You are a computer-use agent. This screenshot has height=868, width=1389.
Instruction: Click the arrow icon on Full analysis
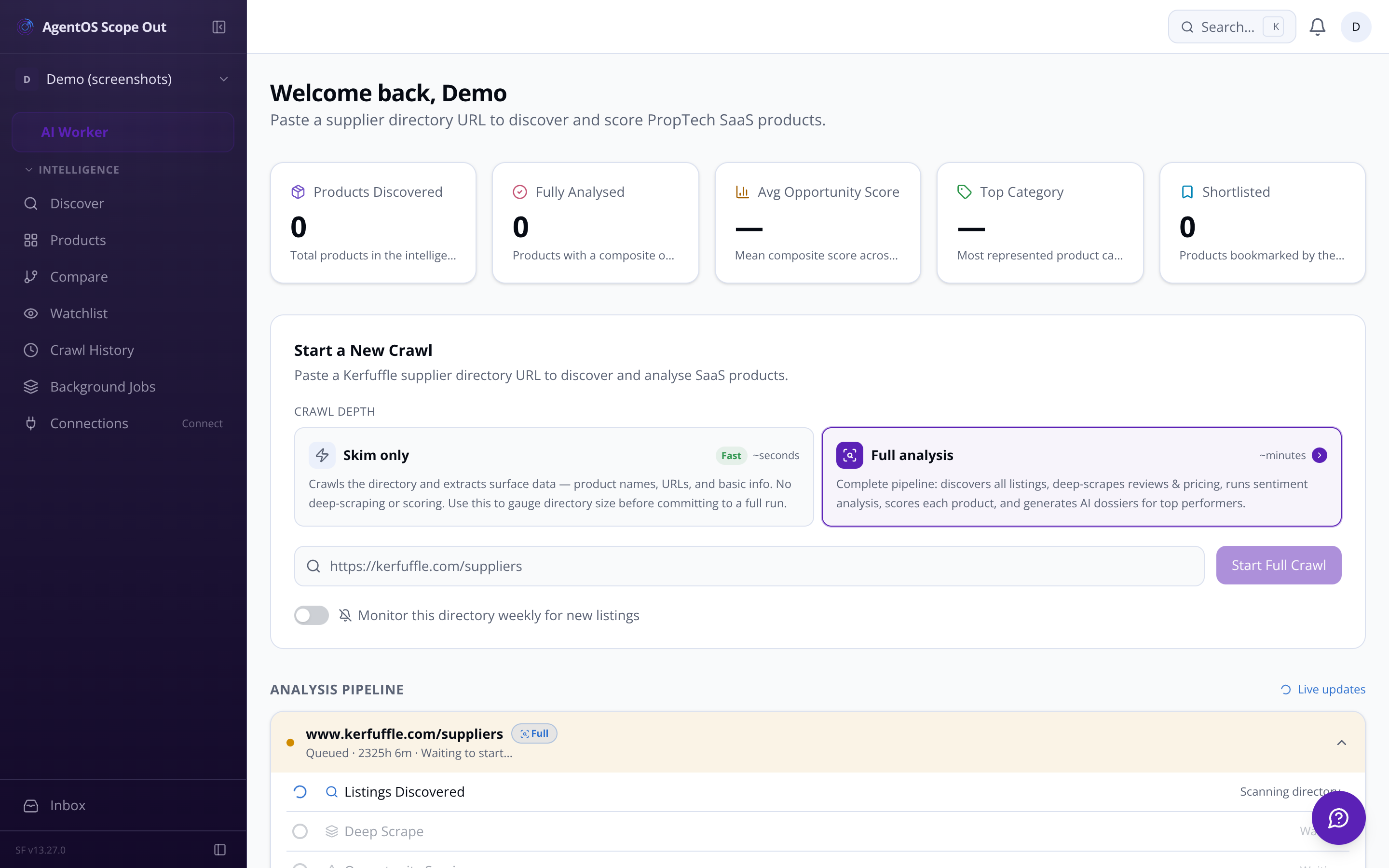1320,455
